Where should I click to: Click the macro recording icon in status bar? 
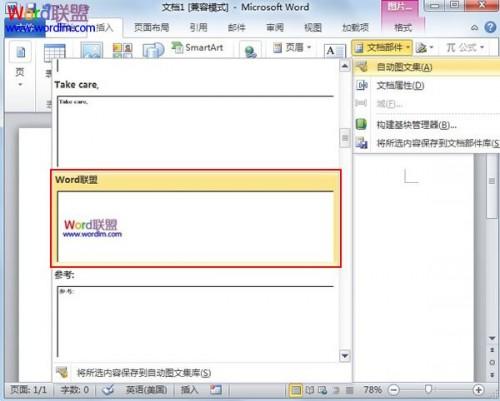pyautogui.click(x=216, y=389)
